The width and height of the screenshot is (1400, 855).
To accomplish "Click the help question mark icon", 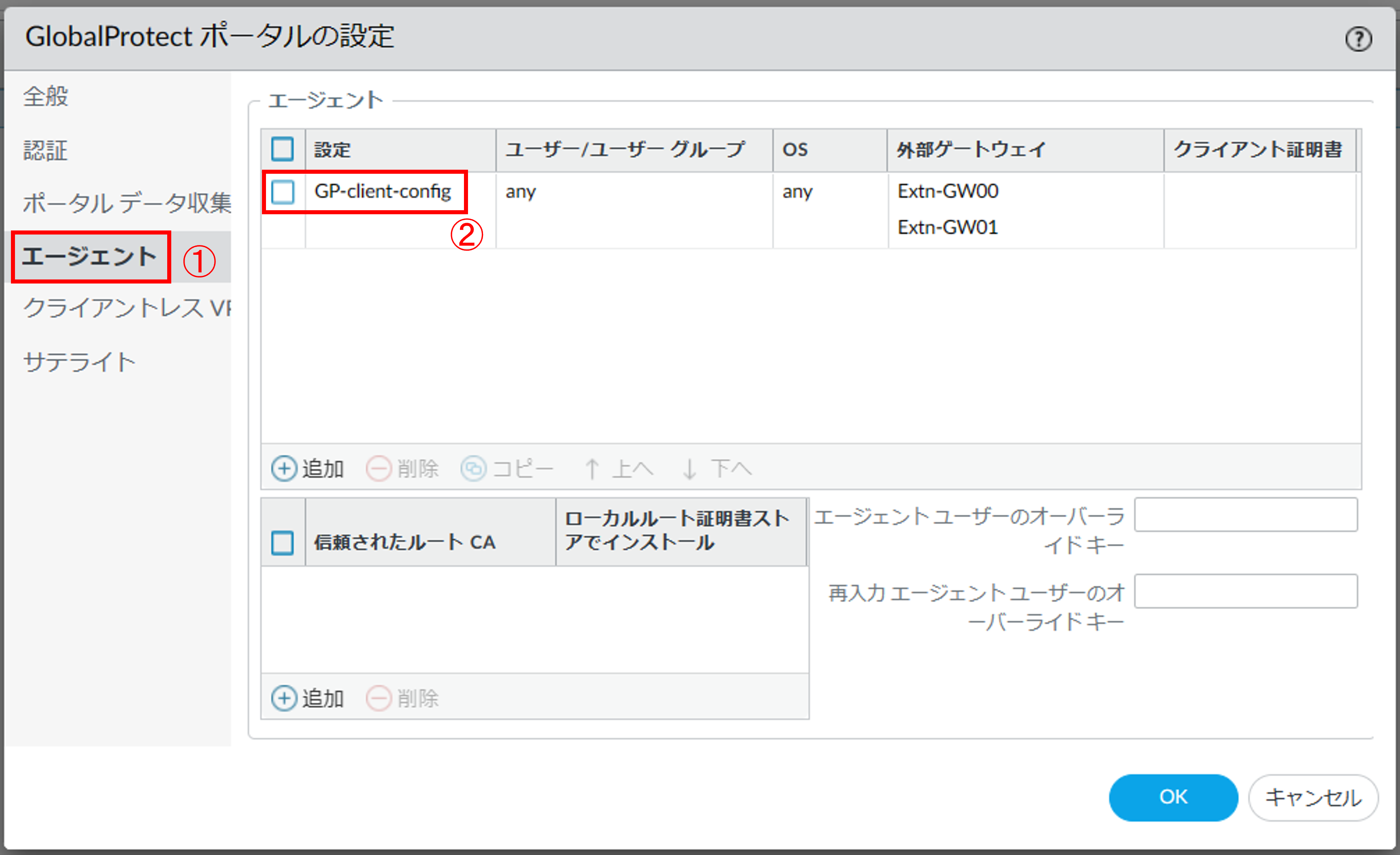I will coord(1359,39).
